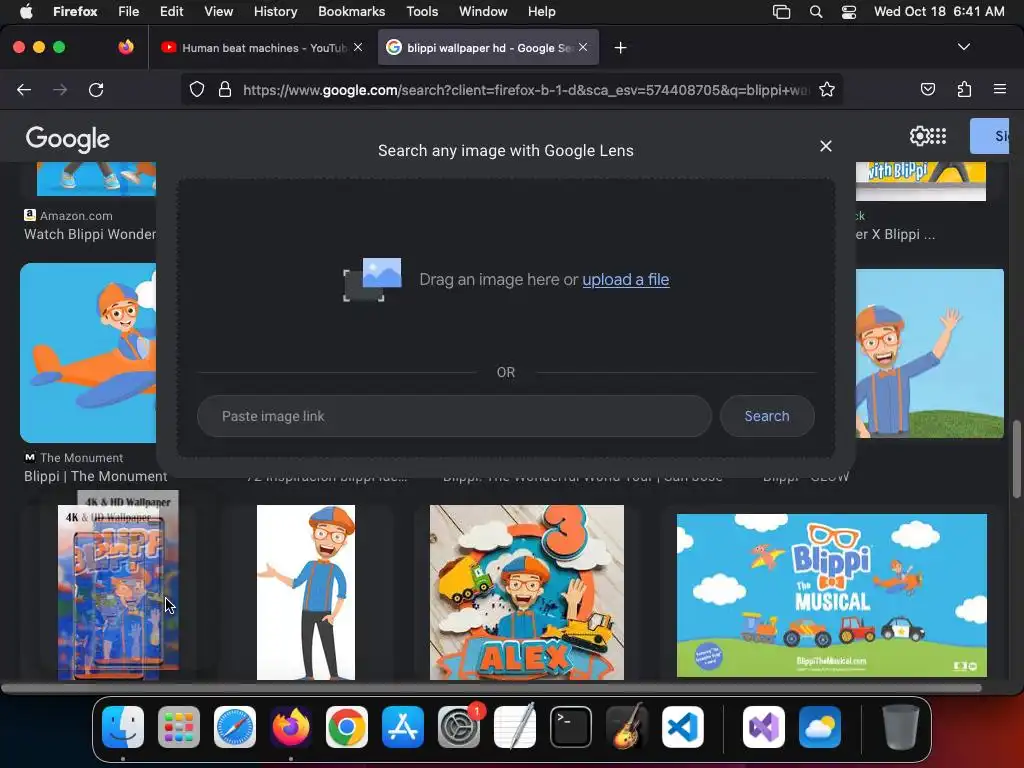Viewport: 1024px width, 768px height.
Task: Click Blippi | The Monument result title
Action: [x=95, y=476]
